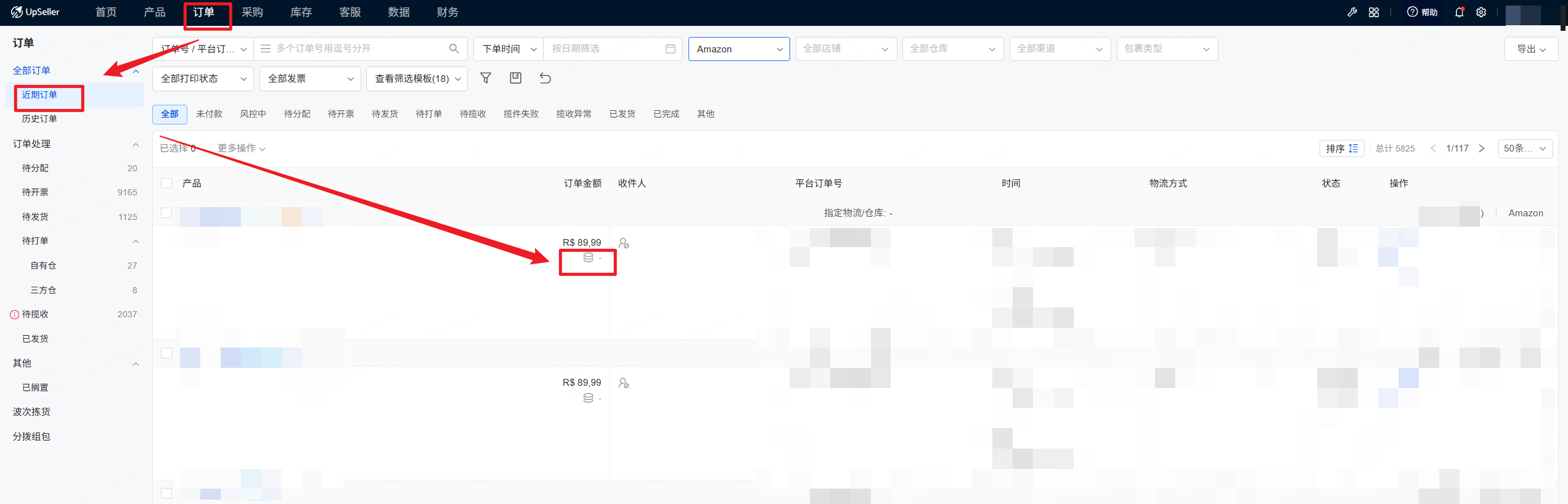Check the first order row checkbox
The height and width of the screenshot is (504, 1568).
(x=166, y=213)
